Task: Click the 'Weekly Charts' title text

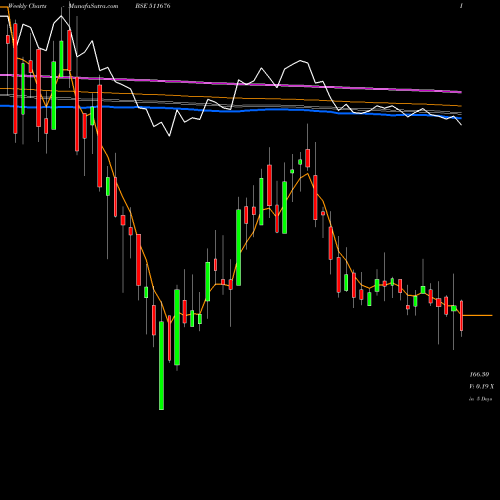Action: coord(27,6)
